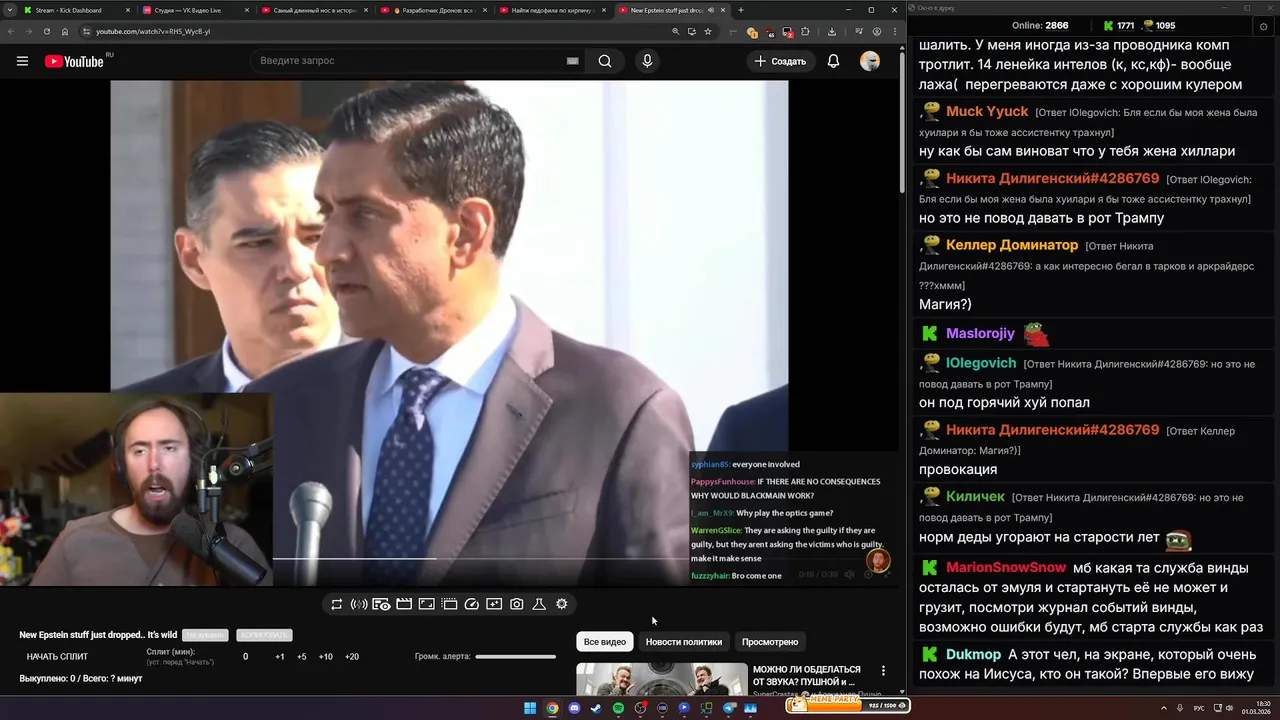This screenshot has width=1280, height=720.
Task: Click the filmstrip icon in player toolbar
Action: tap(449, 604)
